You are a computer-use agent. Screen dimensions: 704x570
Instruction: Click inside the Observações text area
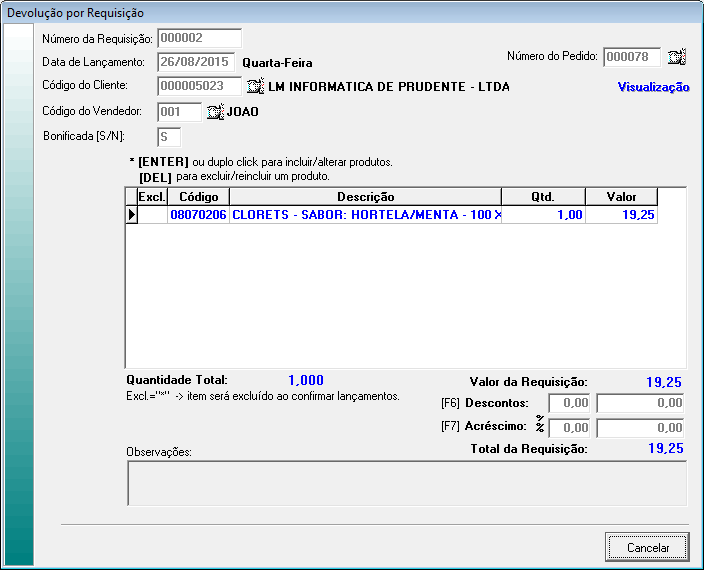click(406, 484)
